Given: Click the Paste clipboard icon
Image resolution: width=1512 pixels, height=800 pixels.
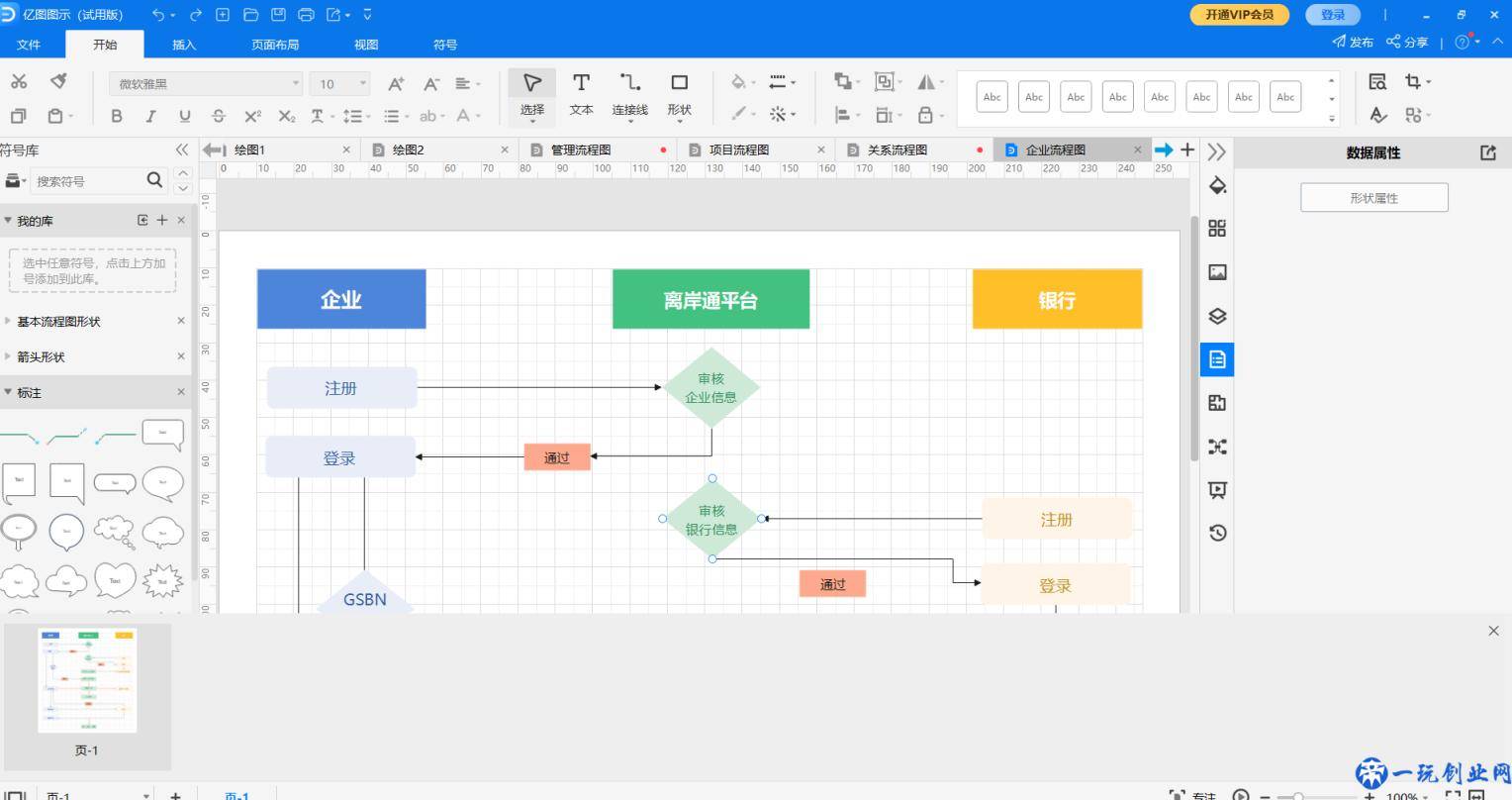Looking at the screenshot, I should tap(54, 116).
